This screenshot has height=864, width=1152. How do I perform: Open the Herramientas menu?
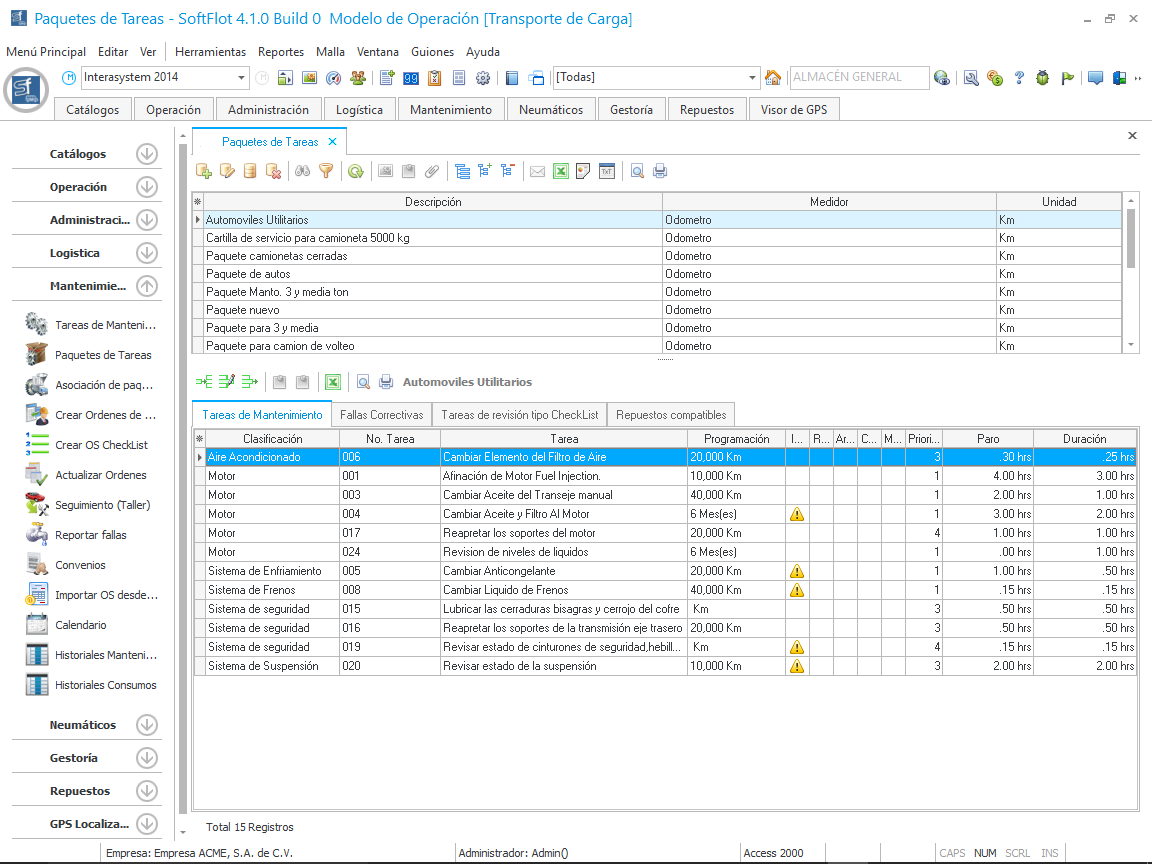click(210, 52)
